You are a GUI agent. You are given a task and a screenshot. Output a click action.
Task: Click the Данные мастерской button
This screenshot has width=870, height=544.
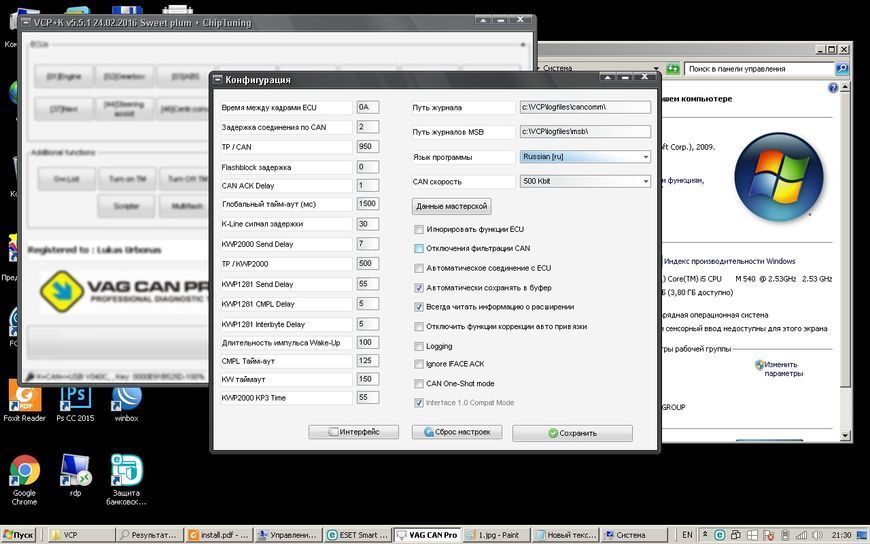click(x=451, y=206)
